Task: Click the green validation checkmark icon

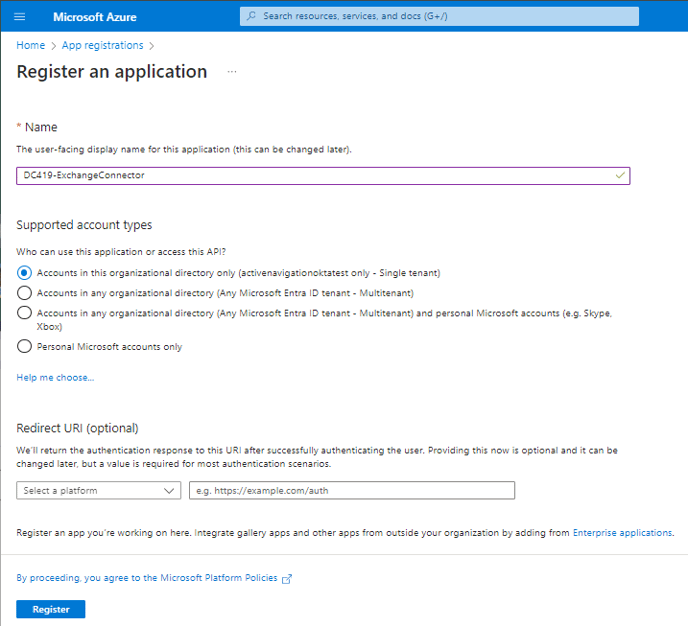Action: (x=620, y=175)
